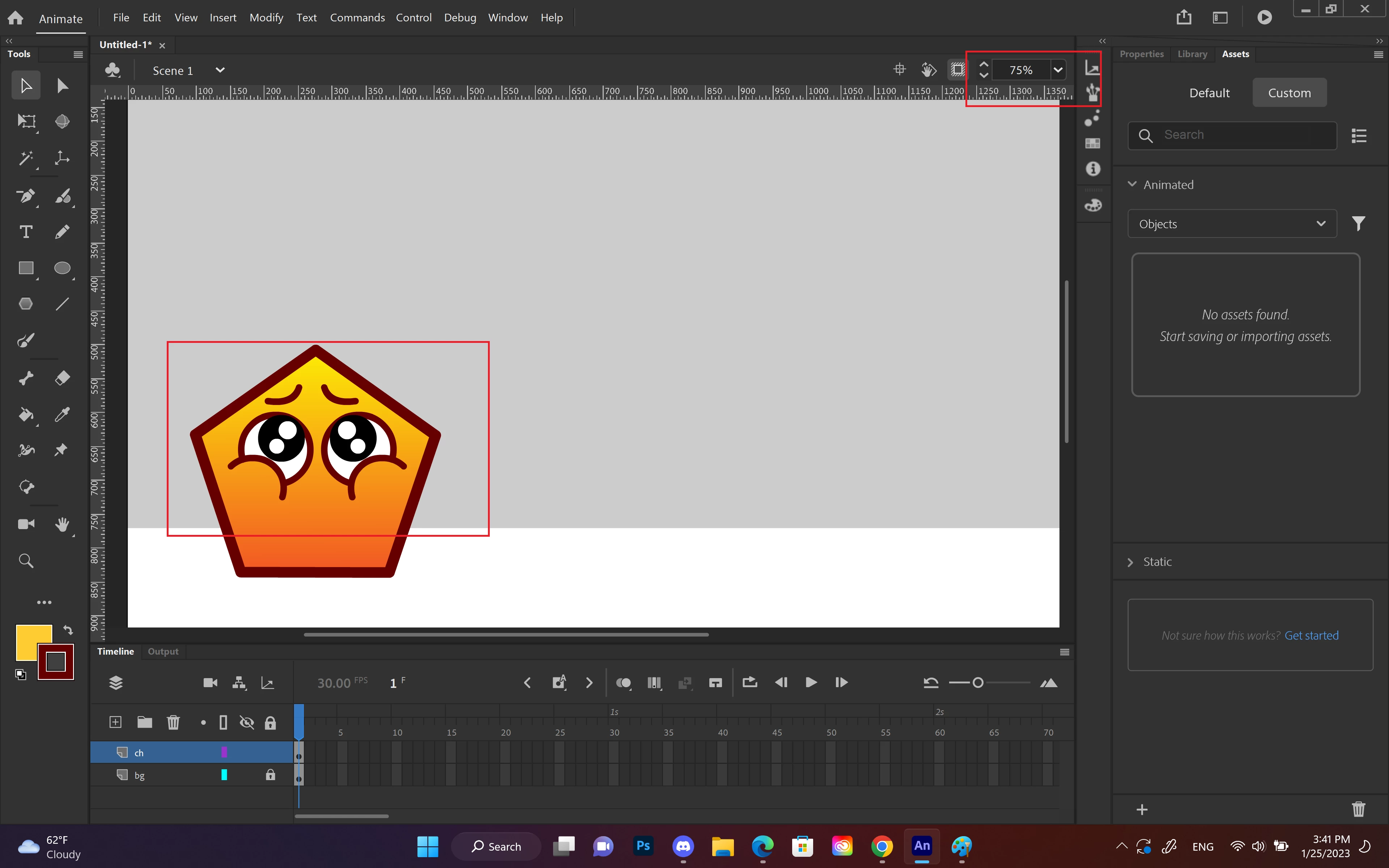The image size is (1389, 868).
Task: Toggle clip content outside stage
Action: coord(957,70)
